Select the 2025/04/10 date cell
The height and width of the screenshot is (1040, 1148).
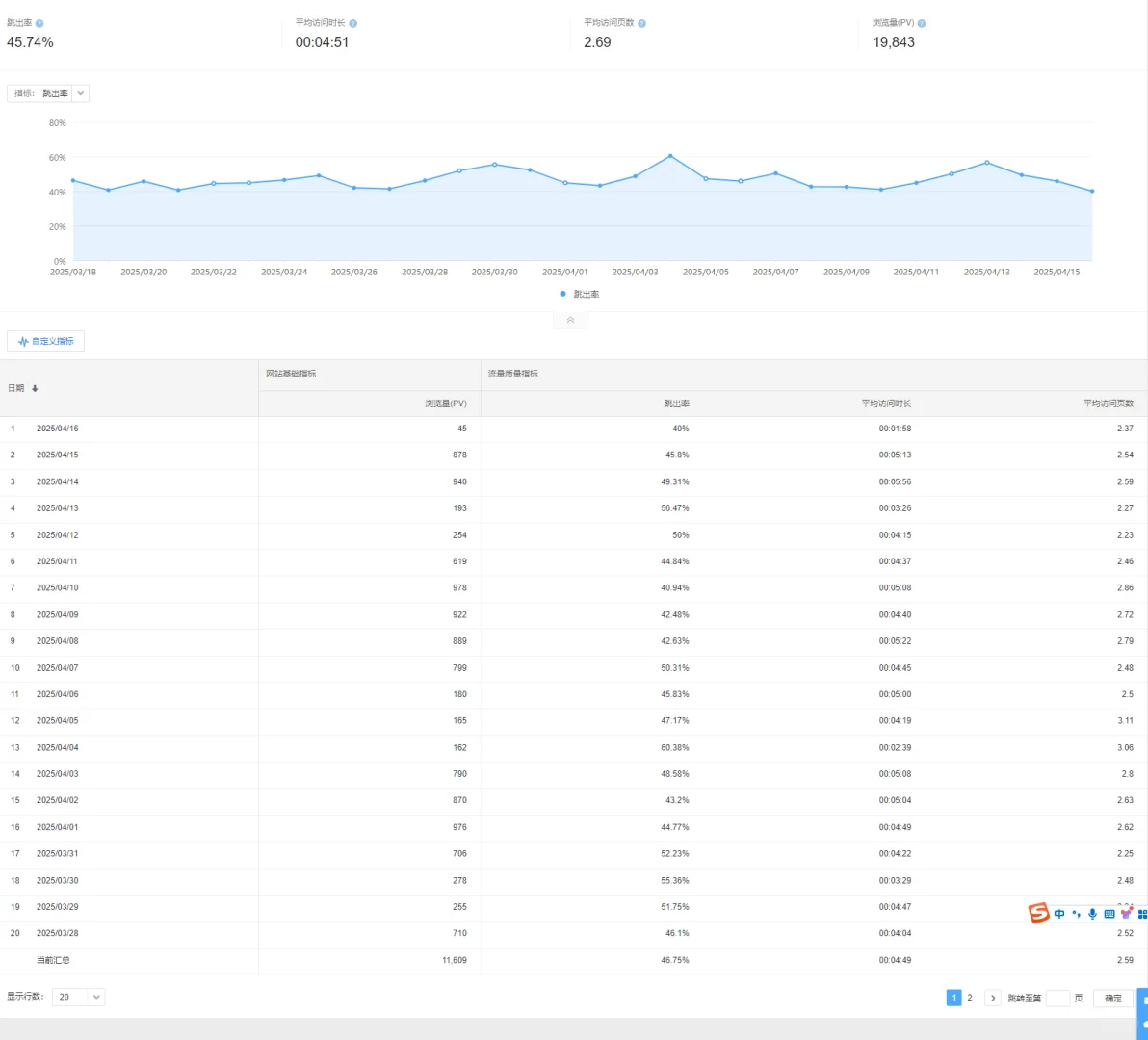click(x=57, y=587)
